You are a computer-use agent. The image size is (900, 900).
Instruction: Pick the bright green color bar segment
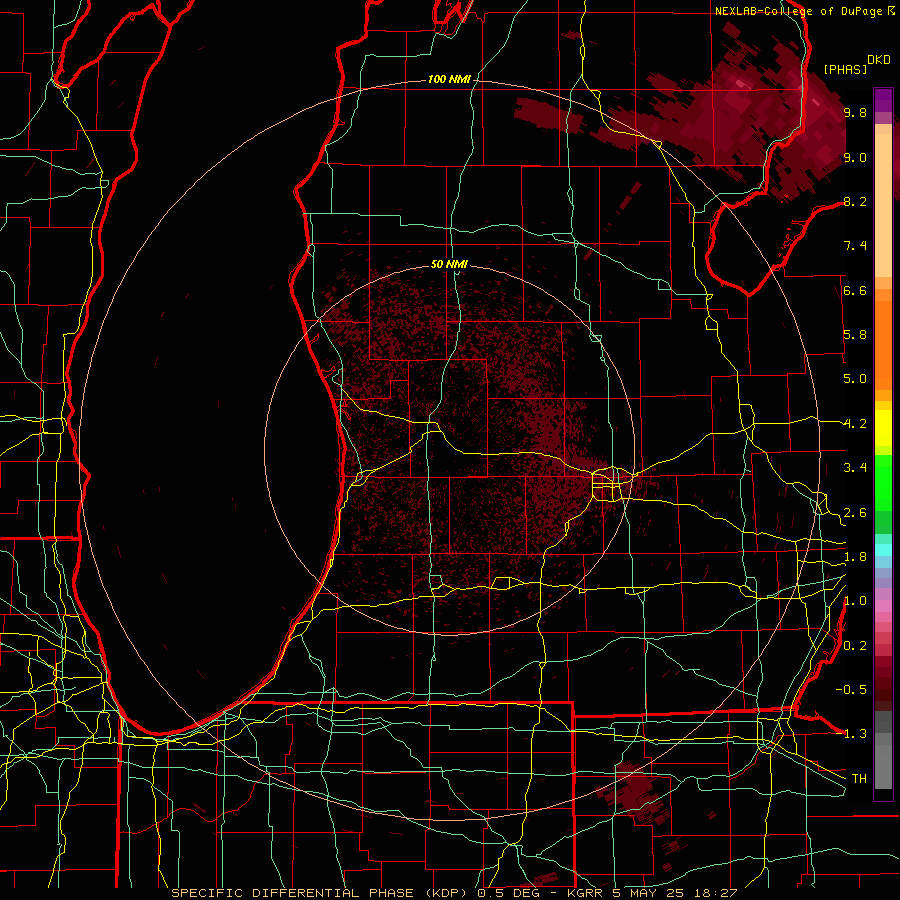tap(883, 483)
